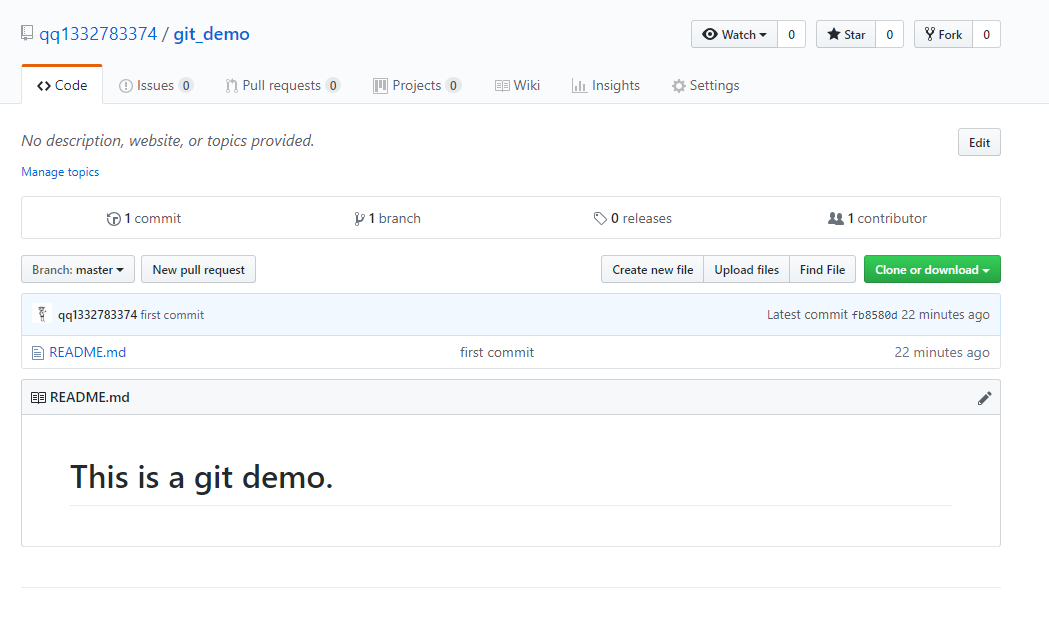This screenshot has height=619, width=1049.
Task: View the Insights tab
Action: tap(606, 86)
